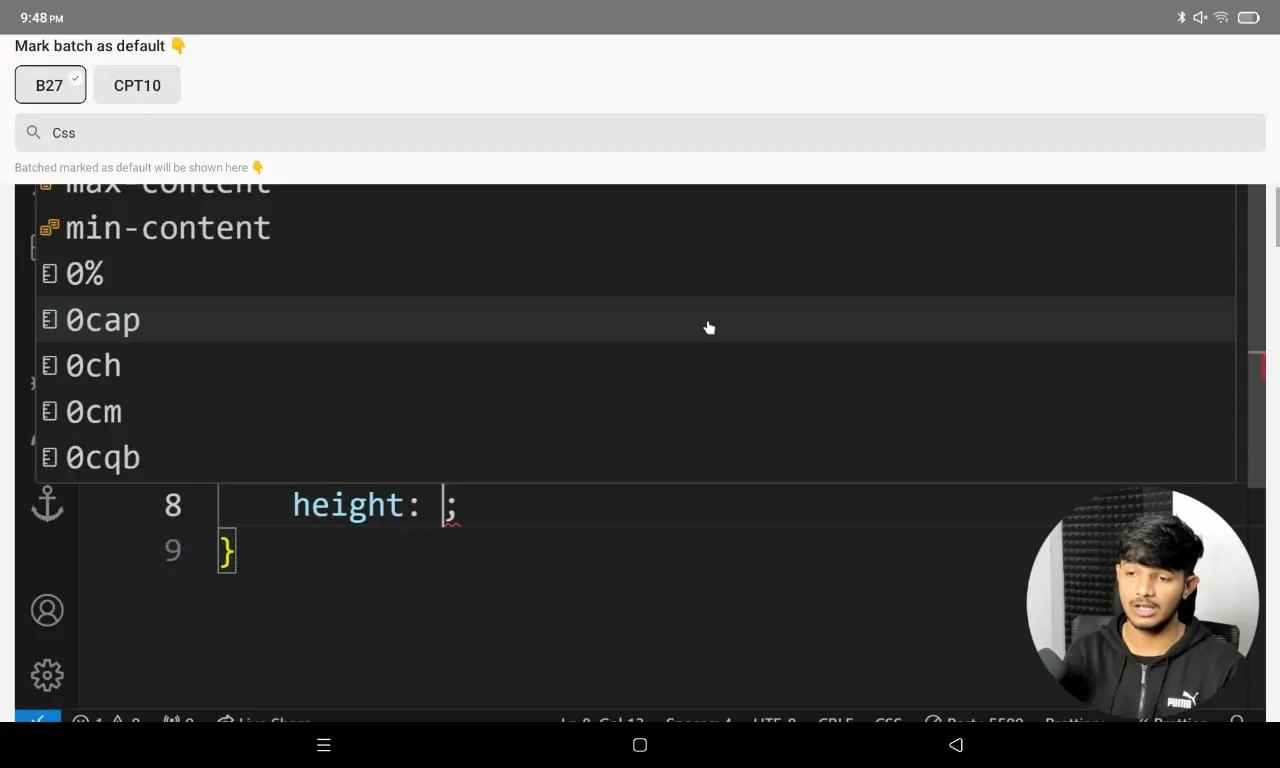1280x768 pixels.
Task: Open the Manage gear icon
Action: (x=47, y=675)
